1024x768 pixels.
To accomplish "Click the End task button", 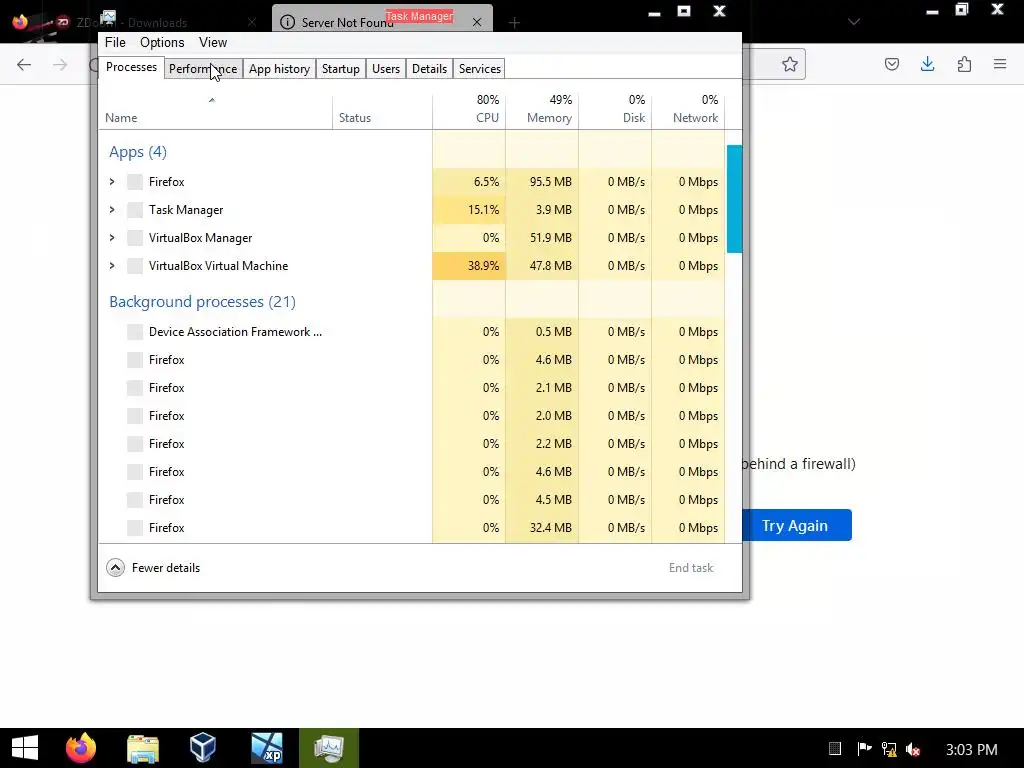I will click(x=691, y=568).
